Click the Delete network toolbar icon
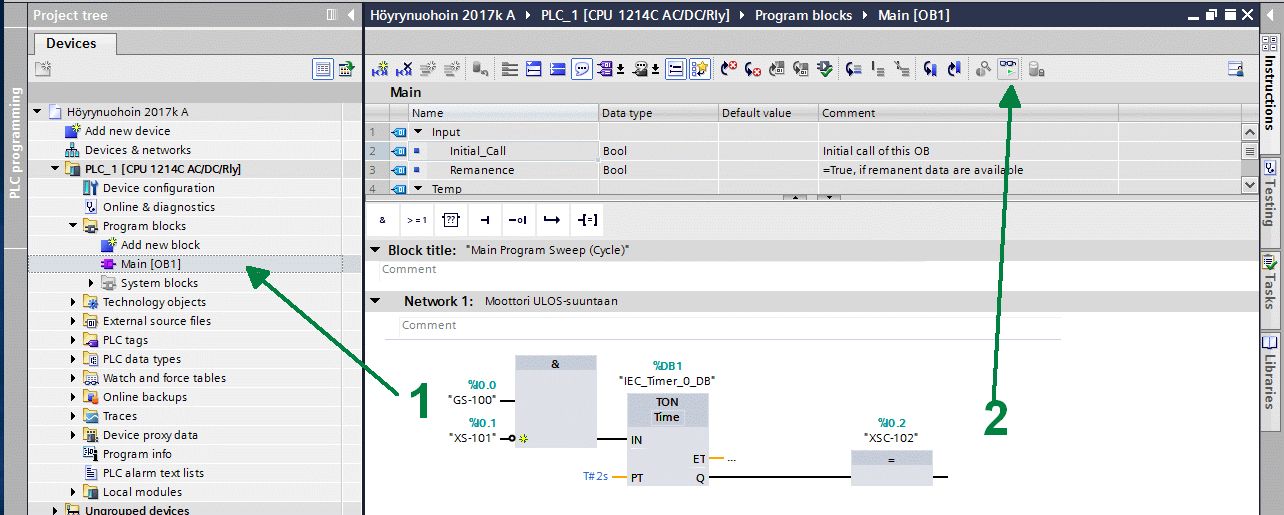Image resolution: width=1284 pixels, height=515 pixels. (x=405, y=69)
